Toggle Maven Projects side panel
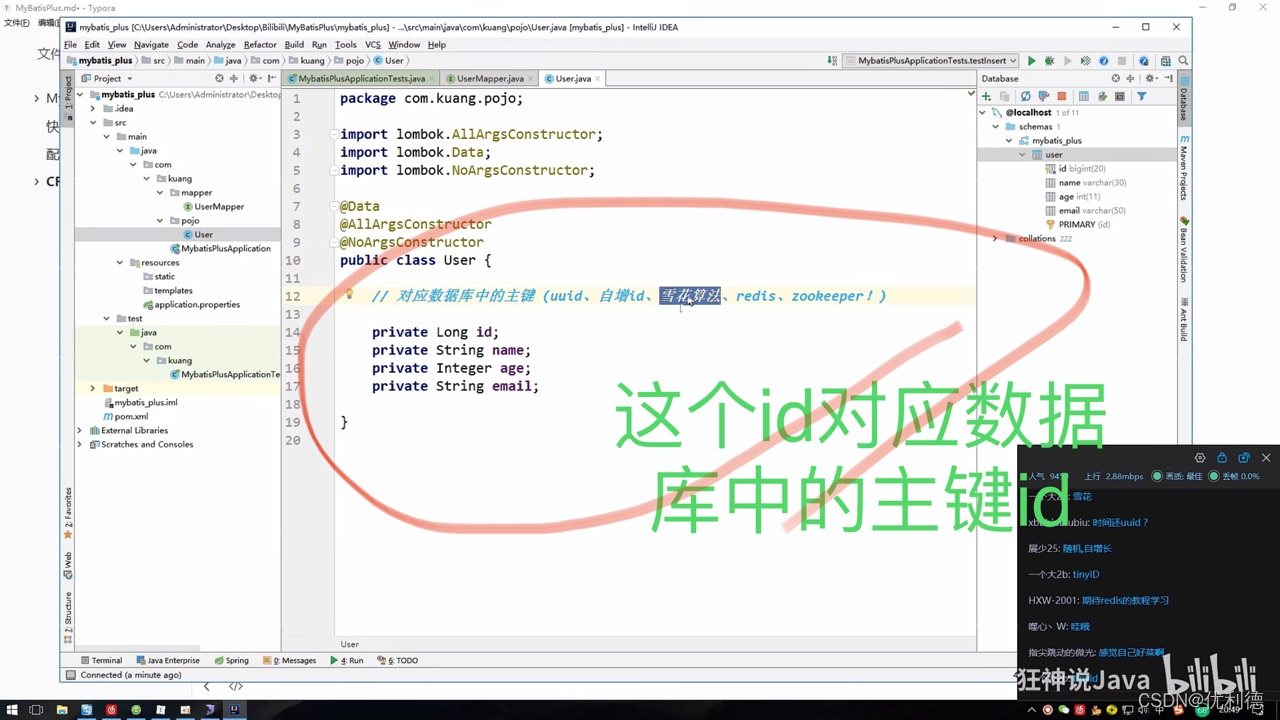1280x720 pixels. tap(1184, 166)
